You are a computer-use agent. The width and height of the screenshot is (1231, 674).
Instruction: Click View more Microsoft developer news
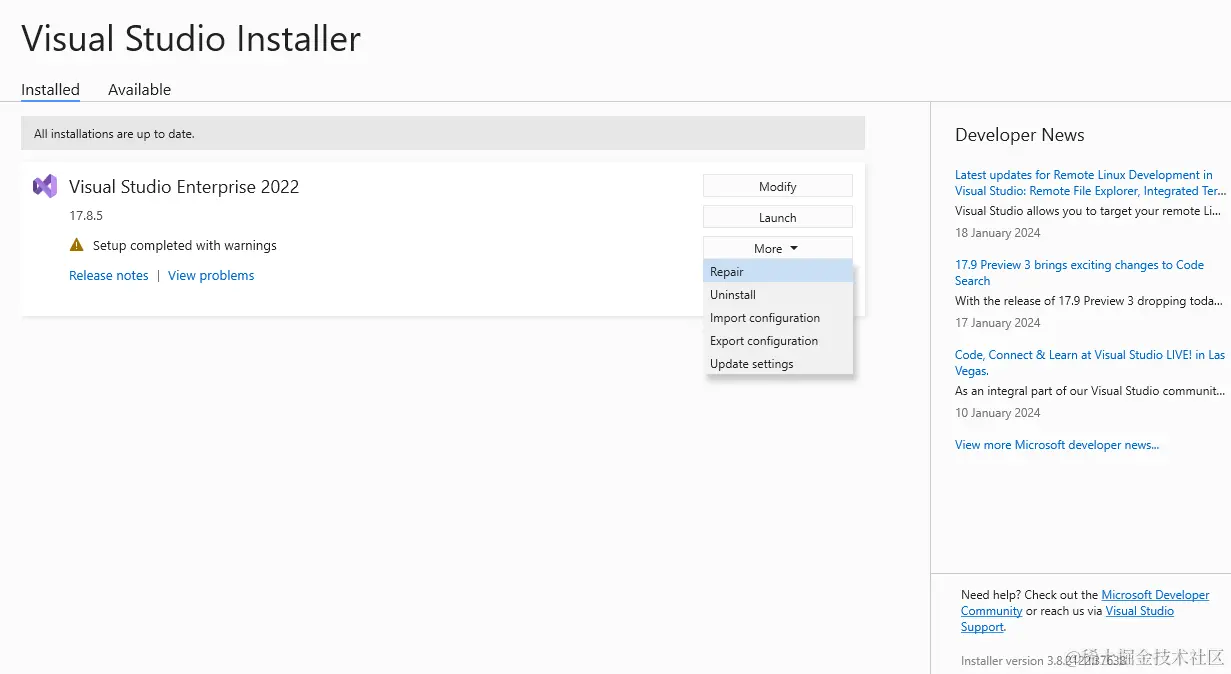1057,444
